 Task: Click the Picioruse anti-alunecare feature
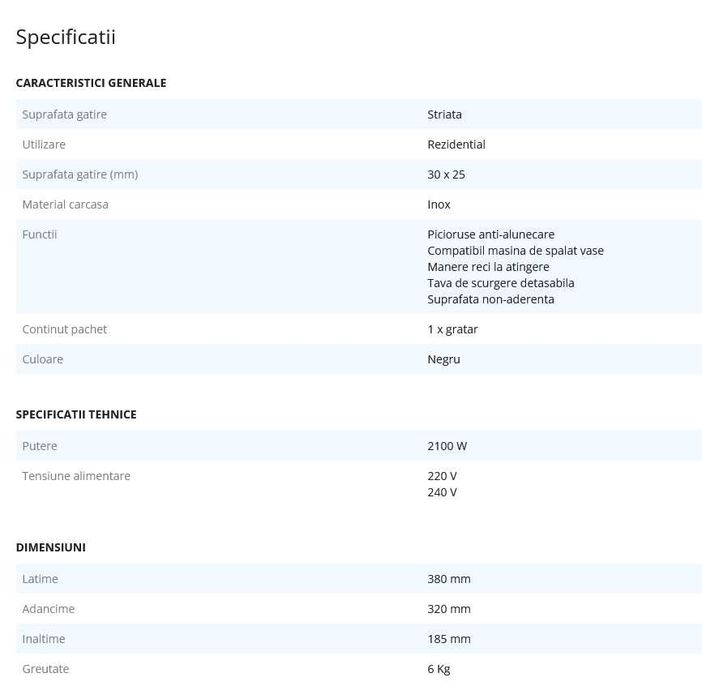pos(490,235)
